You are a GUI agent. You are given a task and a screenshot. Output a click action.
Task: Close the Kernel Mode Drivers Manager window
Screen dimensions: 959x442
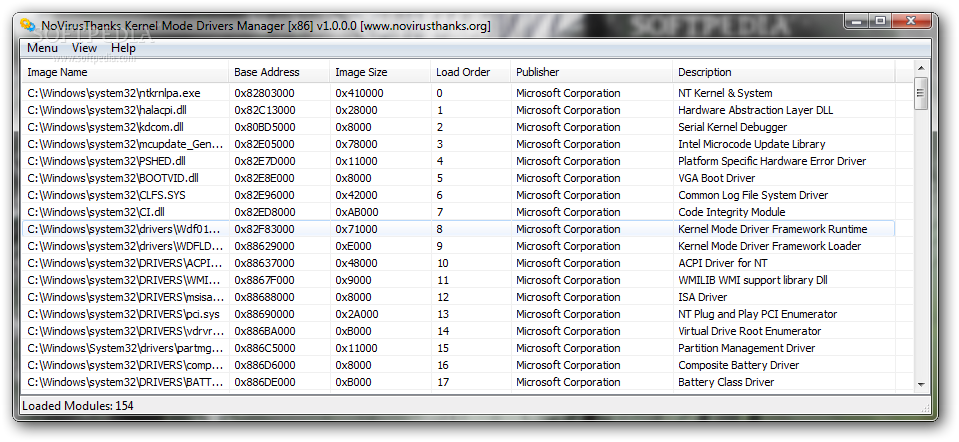(x=910, y=21)
